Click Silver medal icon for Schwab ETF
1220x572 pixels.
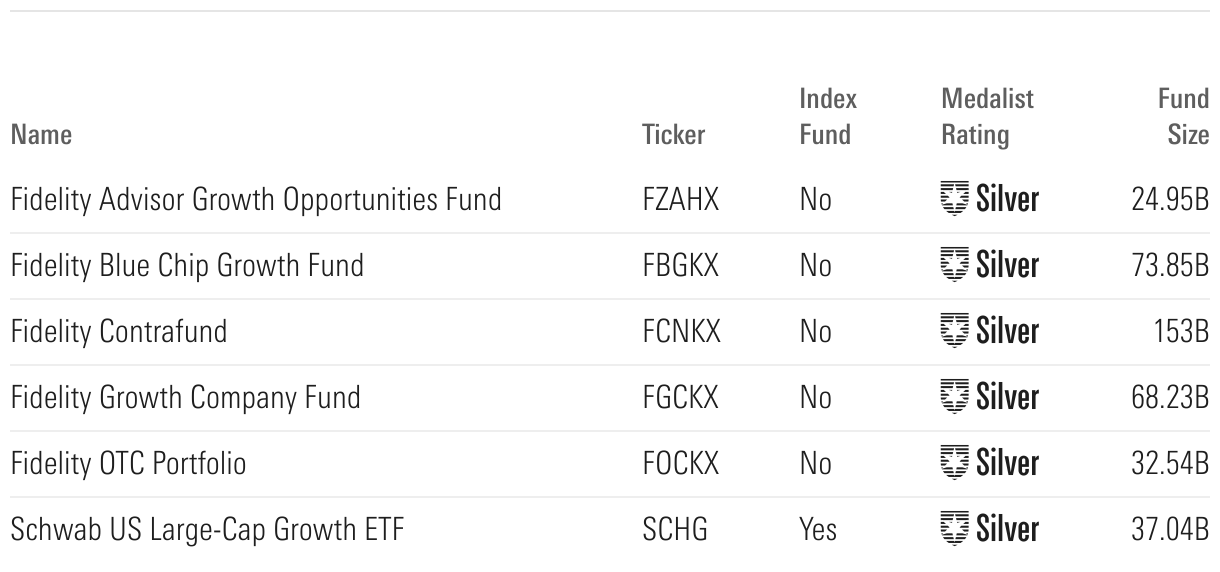point(954,529)
